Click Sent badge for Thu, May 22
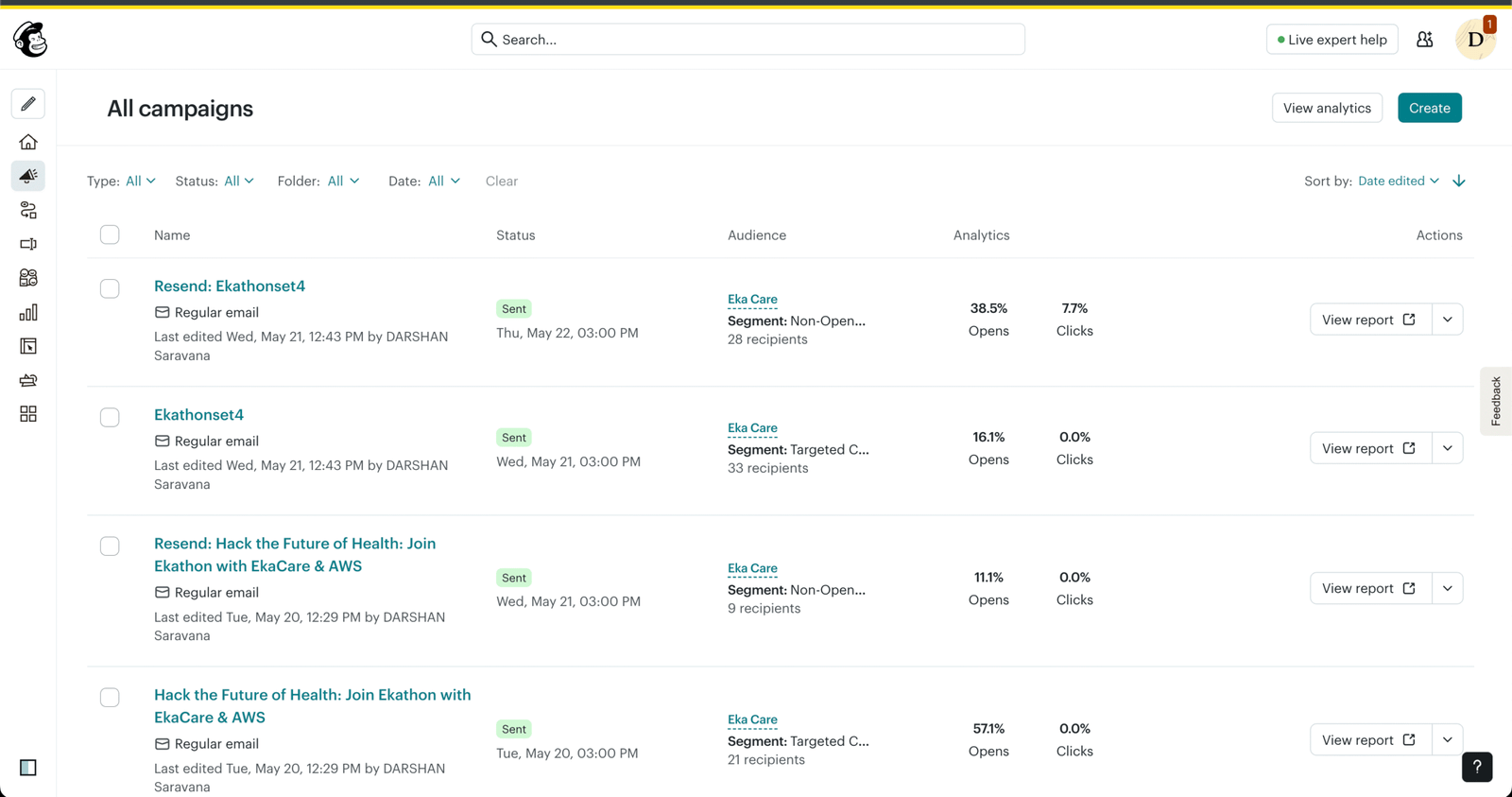The height and width of the screenshot is (797, 1512). pyautogui.click(x=514, y=309)
